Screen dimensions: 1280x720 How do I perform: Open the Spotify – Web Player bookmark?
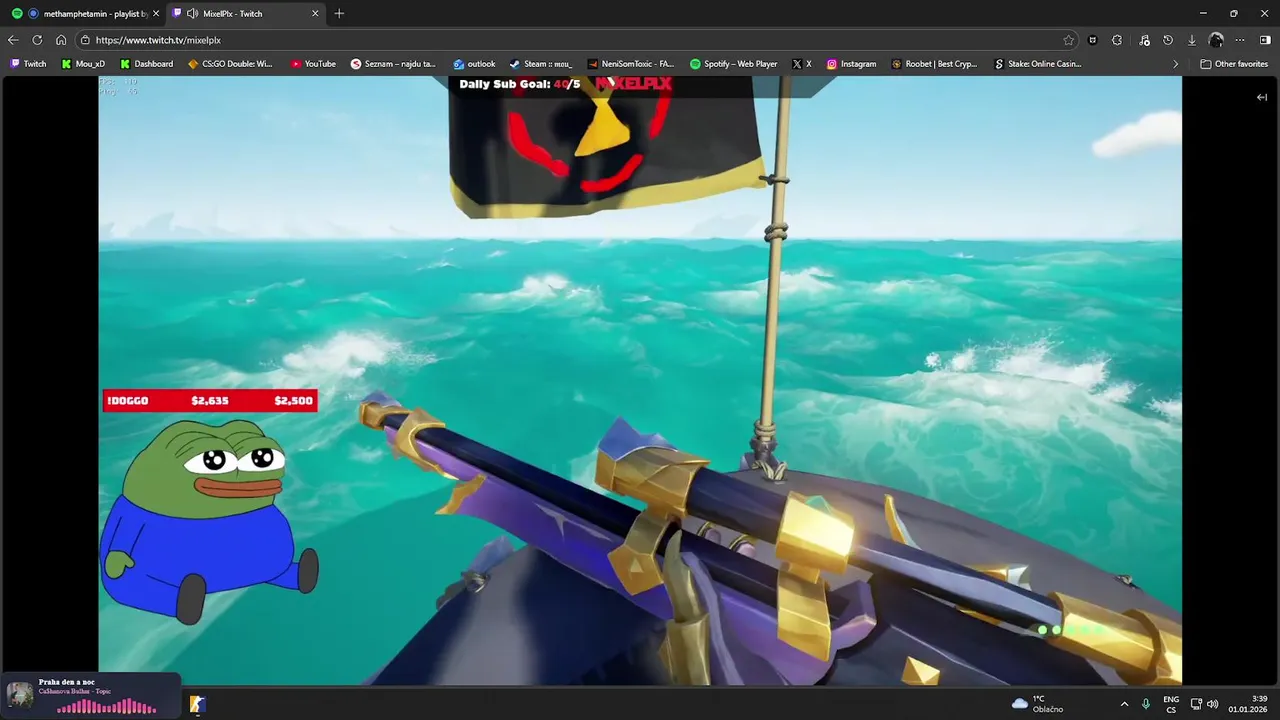[x=733, y=64]
